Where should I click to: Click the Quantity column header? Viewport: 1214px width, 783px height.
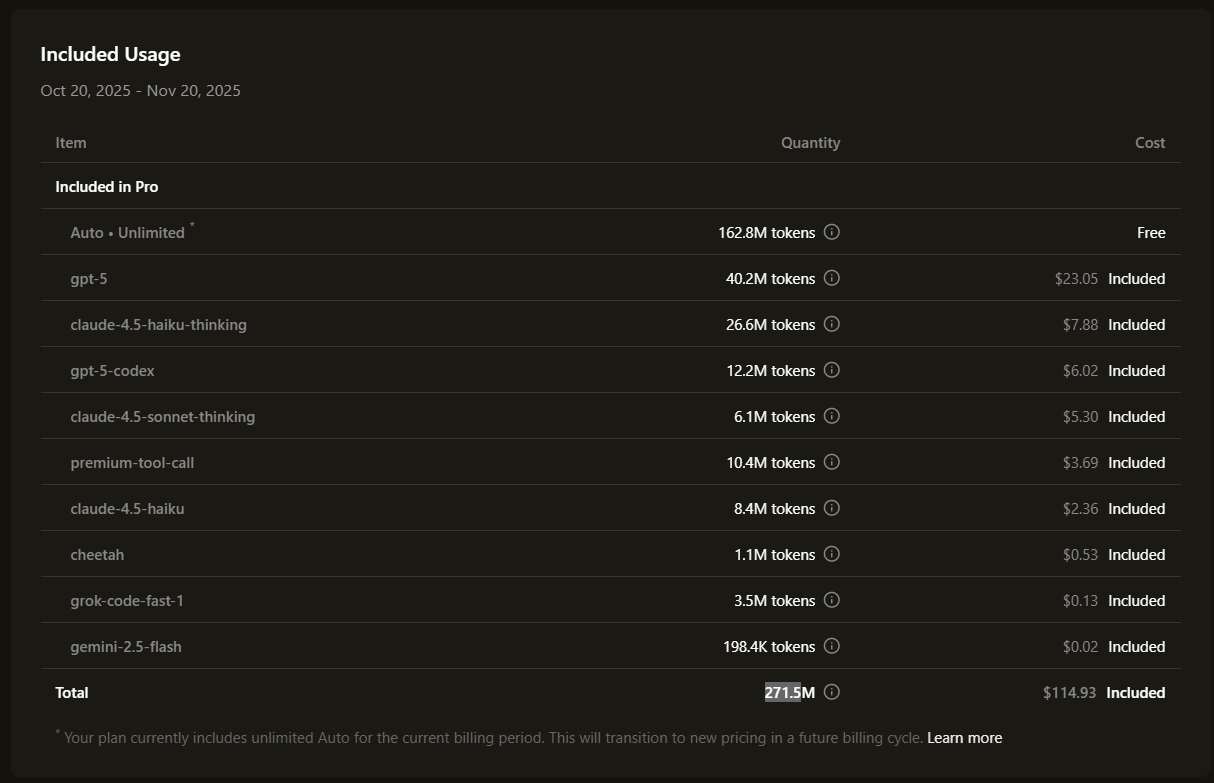[810, 143]
